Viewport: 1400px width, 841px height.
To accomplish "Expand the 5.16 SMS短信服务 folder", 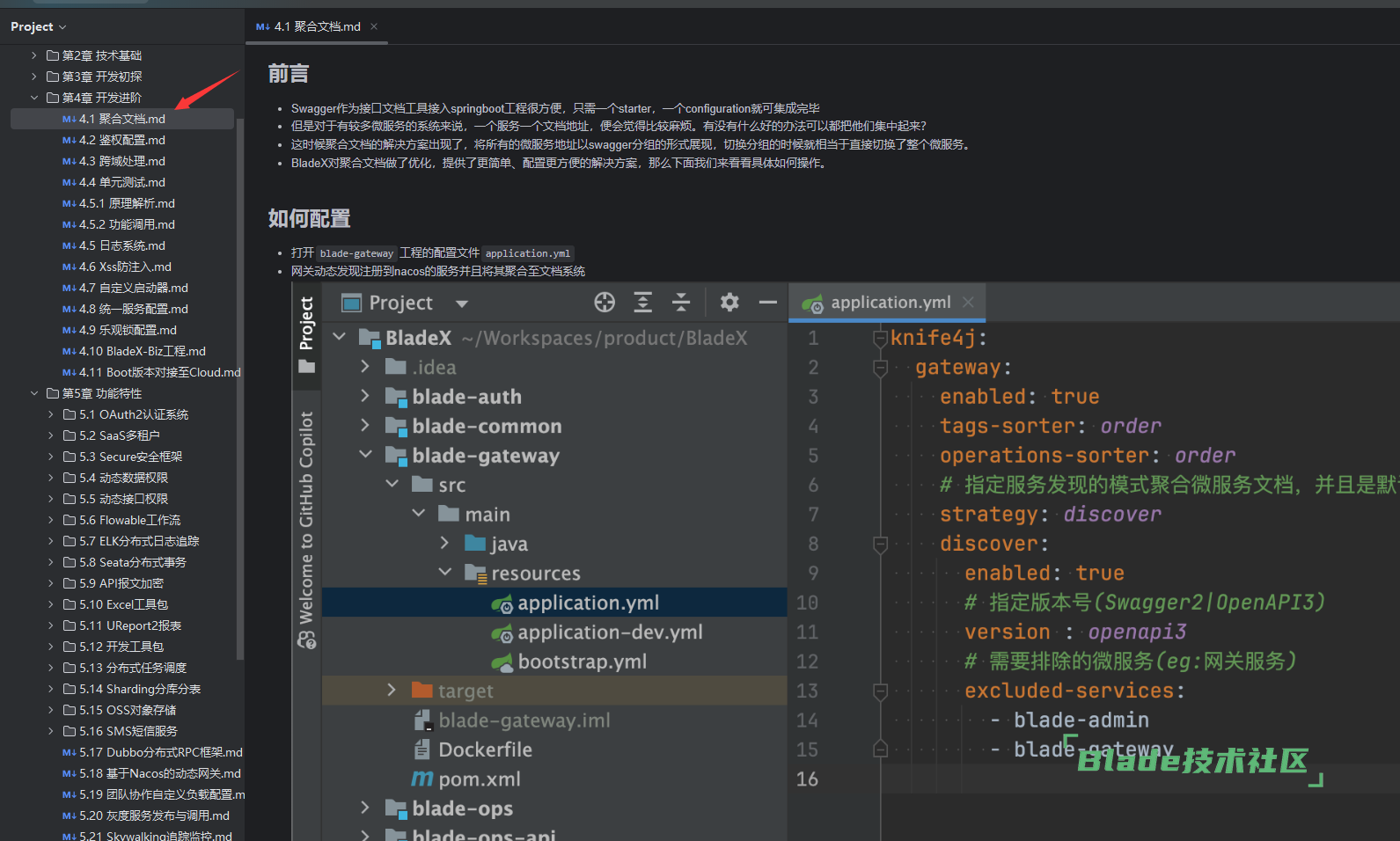I will 51,731.
